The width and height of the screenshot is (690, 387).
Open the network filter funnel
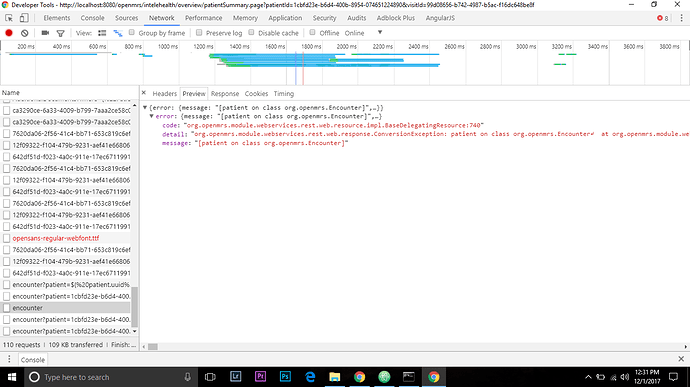tap(61, 33)
